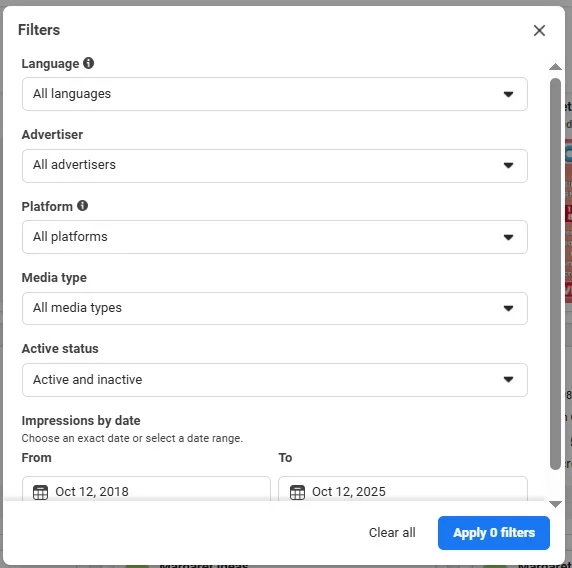Click the Clear all button

click(x=392, y=532)
